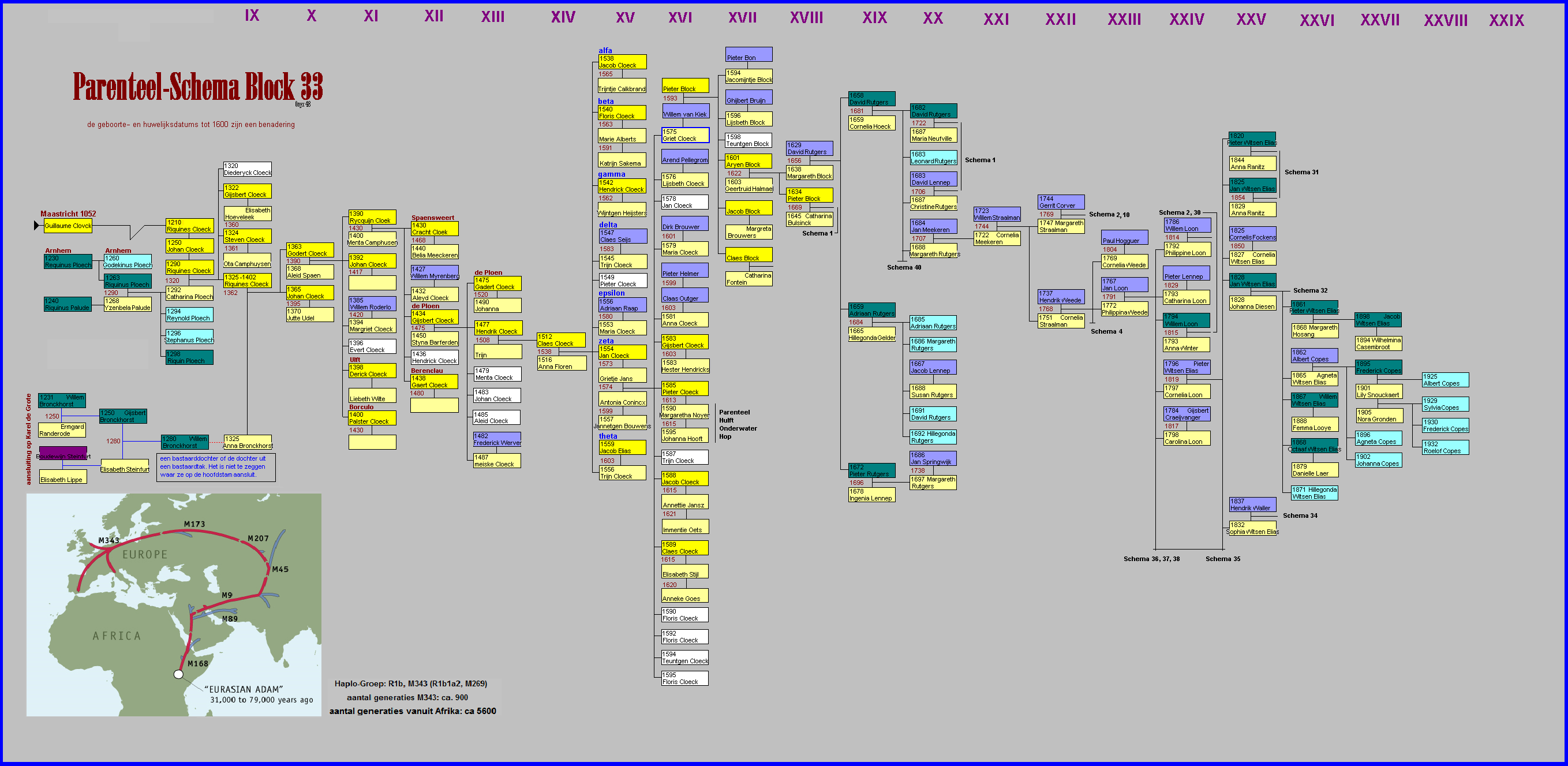The width and height of the screenshot is (1568, 766).
Task: Click the purple Boudewijn Steinfurt box
Action: [63, 454]
